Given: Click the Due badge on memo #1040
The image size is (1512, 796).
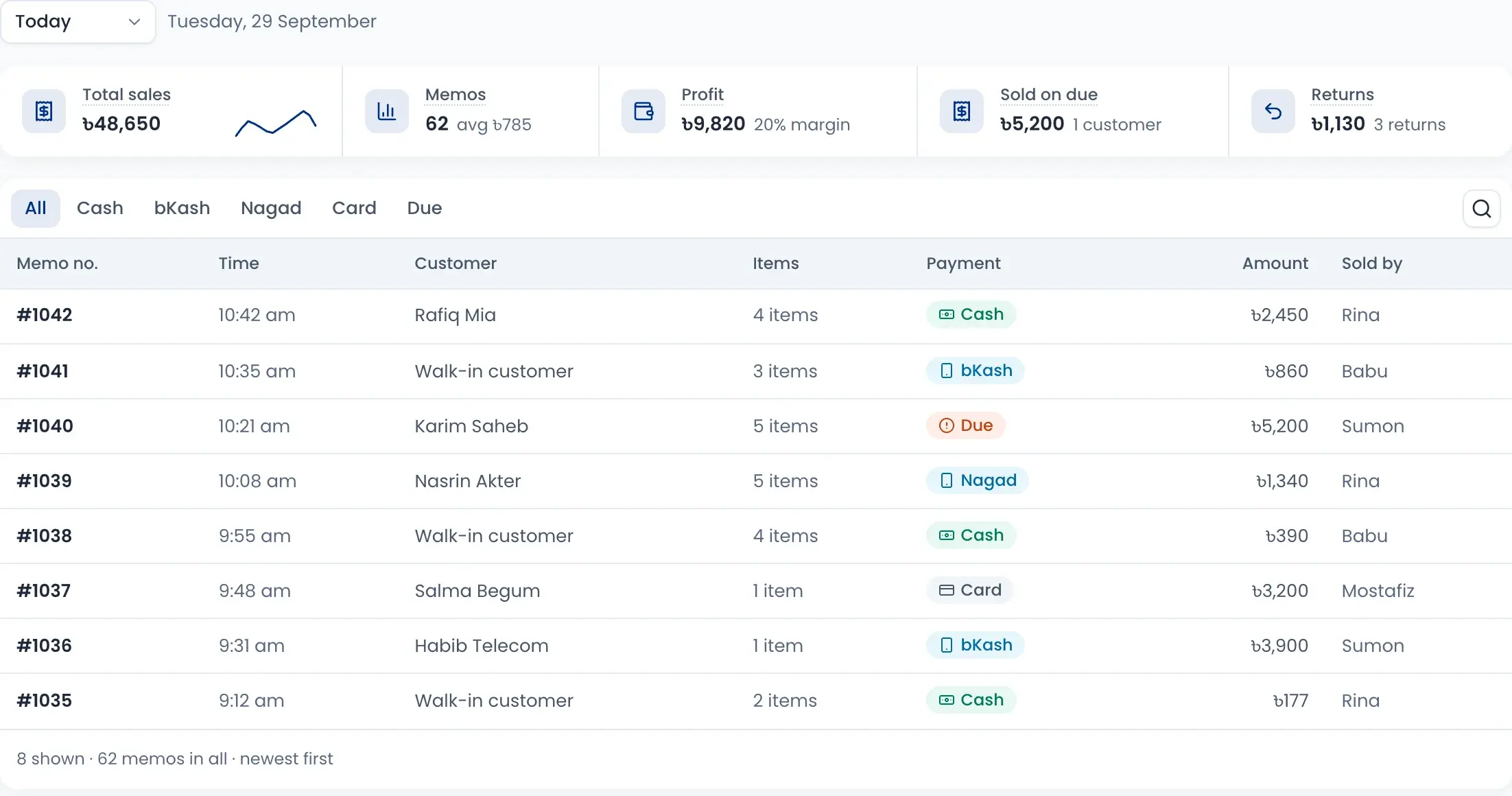Looking at the screenshot, I should 965,425.
